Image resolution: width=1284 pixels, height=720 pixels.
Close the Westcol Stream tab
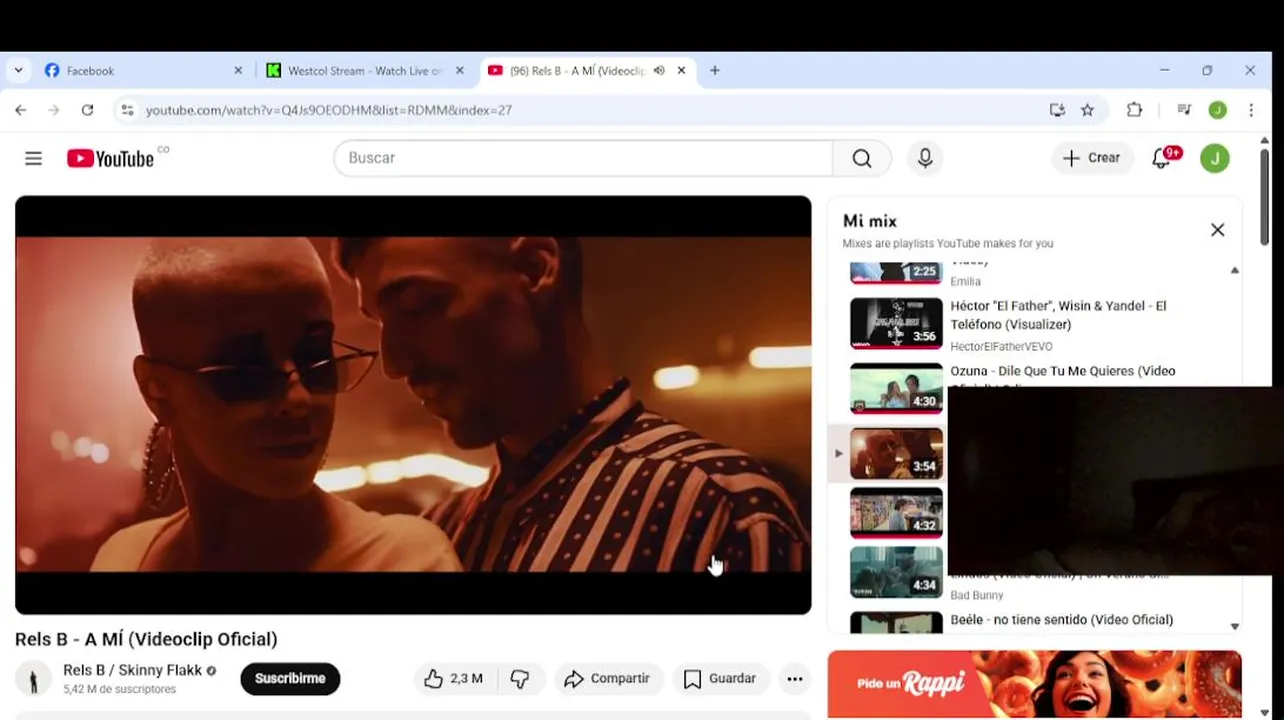[x=460, y=71]
